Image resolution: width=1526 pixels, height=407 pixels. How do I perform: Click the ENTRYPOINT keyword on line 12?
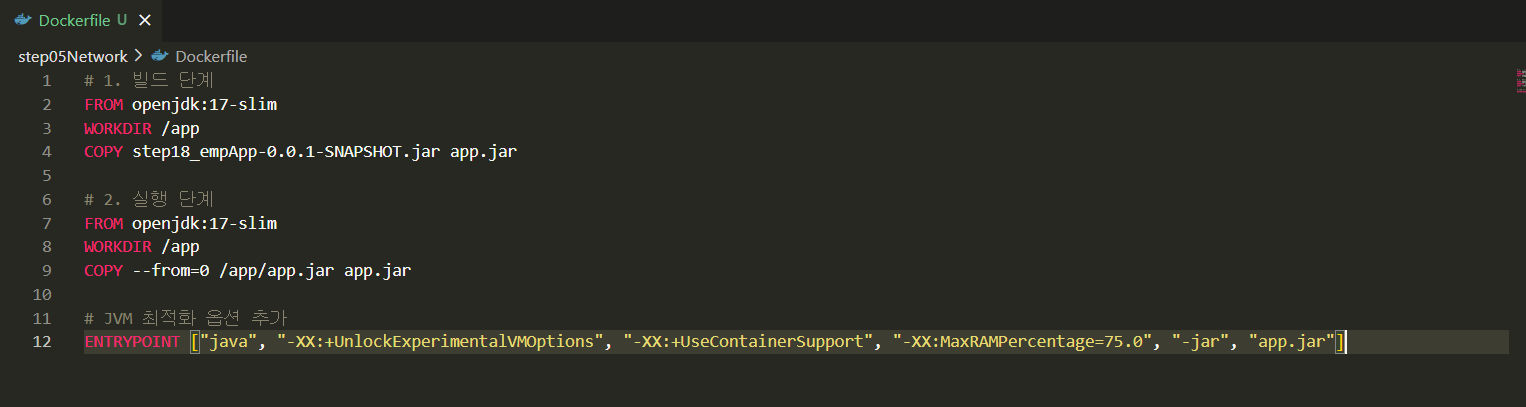(132, 342)
